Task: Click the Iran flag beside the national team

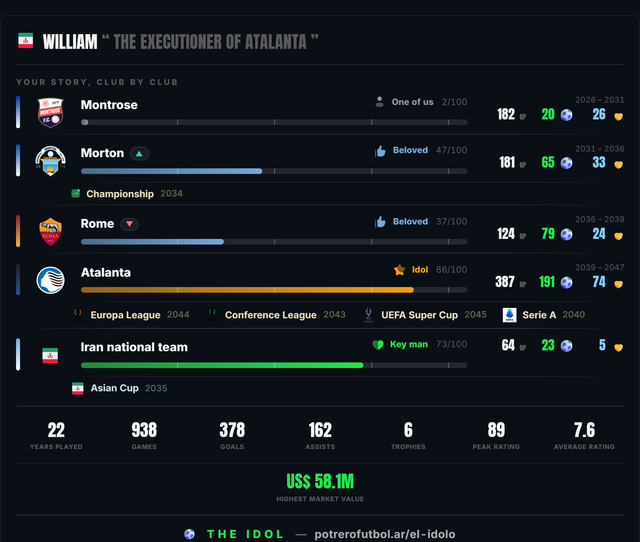Action: [x=50, y=355]
